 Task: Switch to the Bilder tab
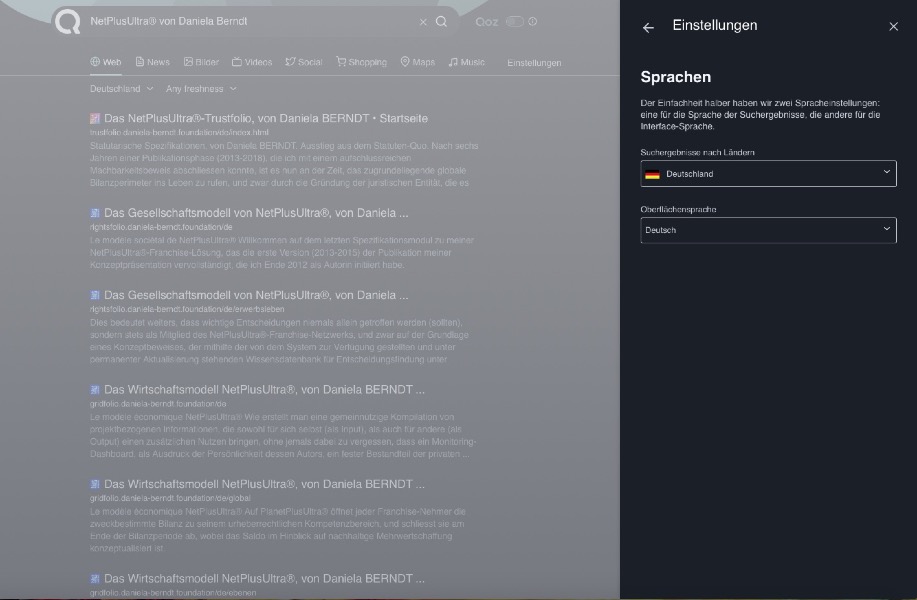201,62
